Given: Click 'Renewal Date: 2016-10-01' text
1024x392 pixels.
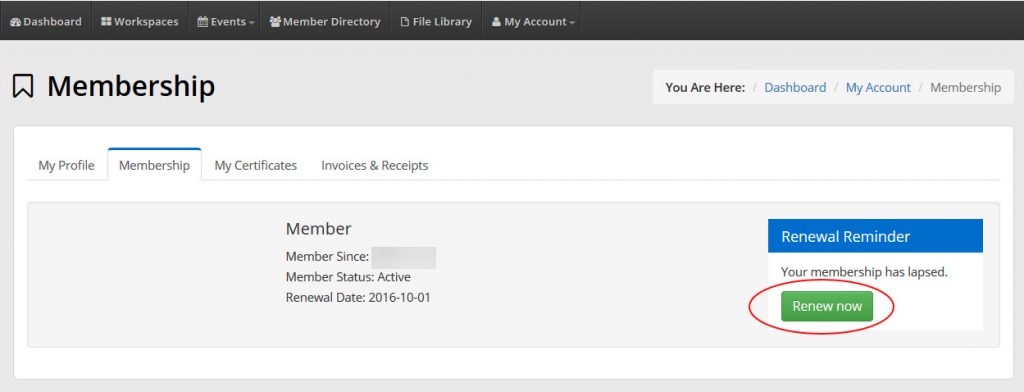Looking at the screenshot, I should (358, 298).
